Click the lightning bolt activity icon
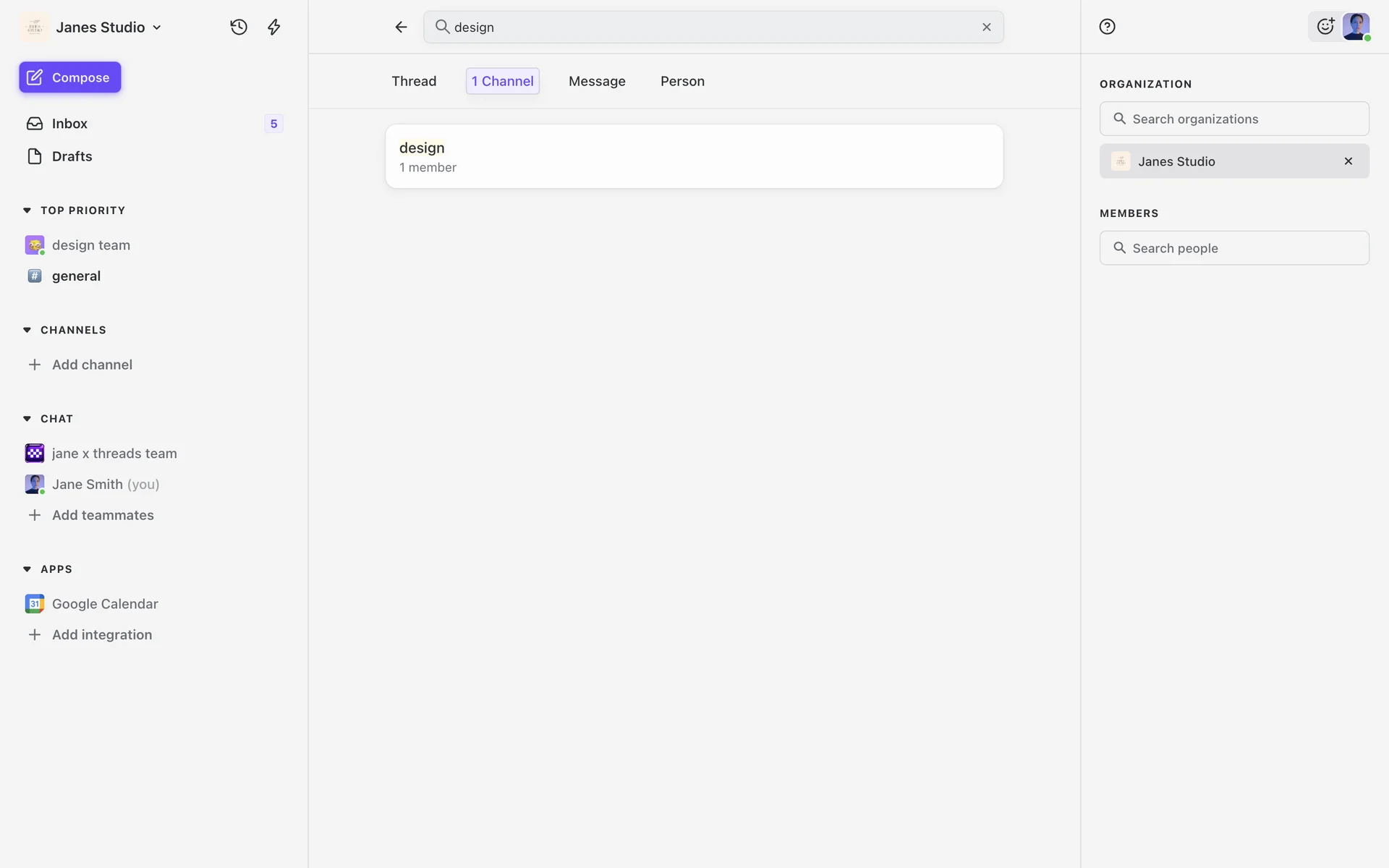Image resolution: width=1389 pixels, height=868 pixels. coord(273,27)
